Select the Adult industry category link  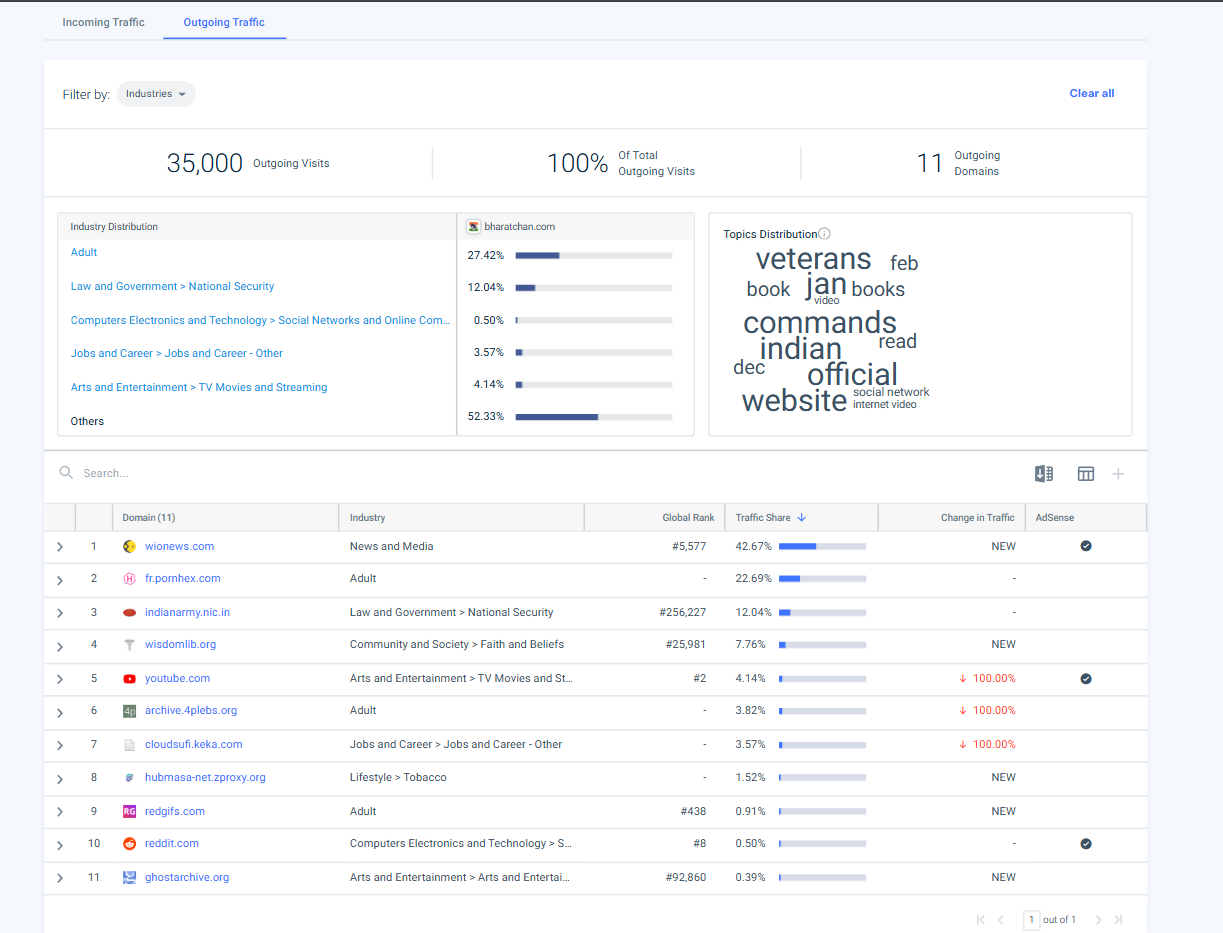tap(84, 253)
